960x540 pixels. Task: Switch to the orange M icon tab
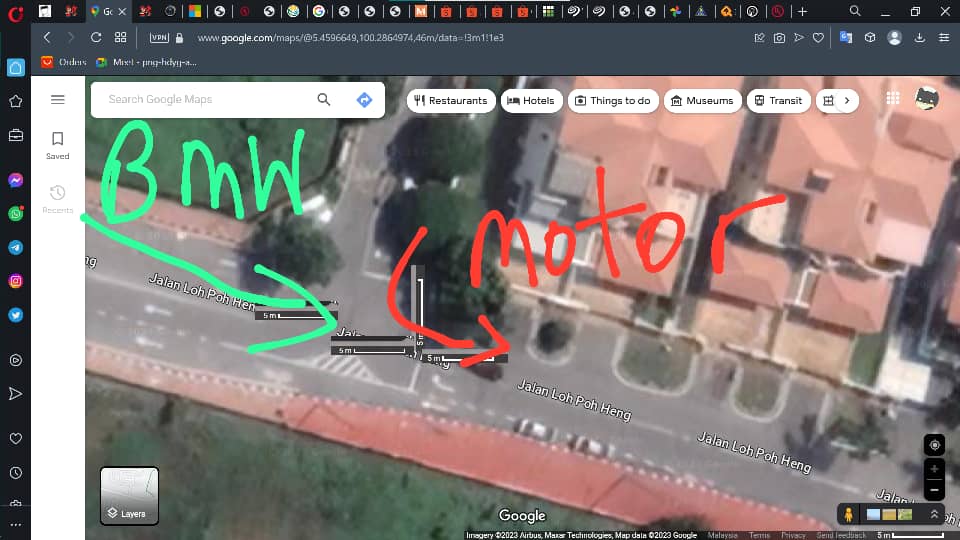(x=421, y=11)
